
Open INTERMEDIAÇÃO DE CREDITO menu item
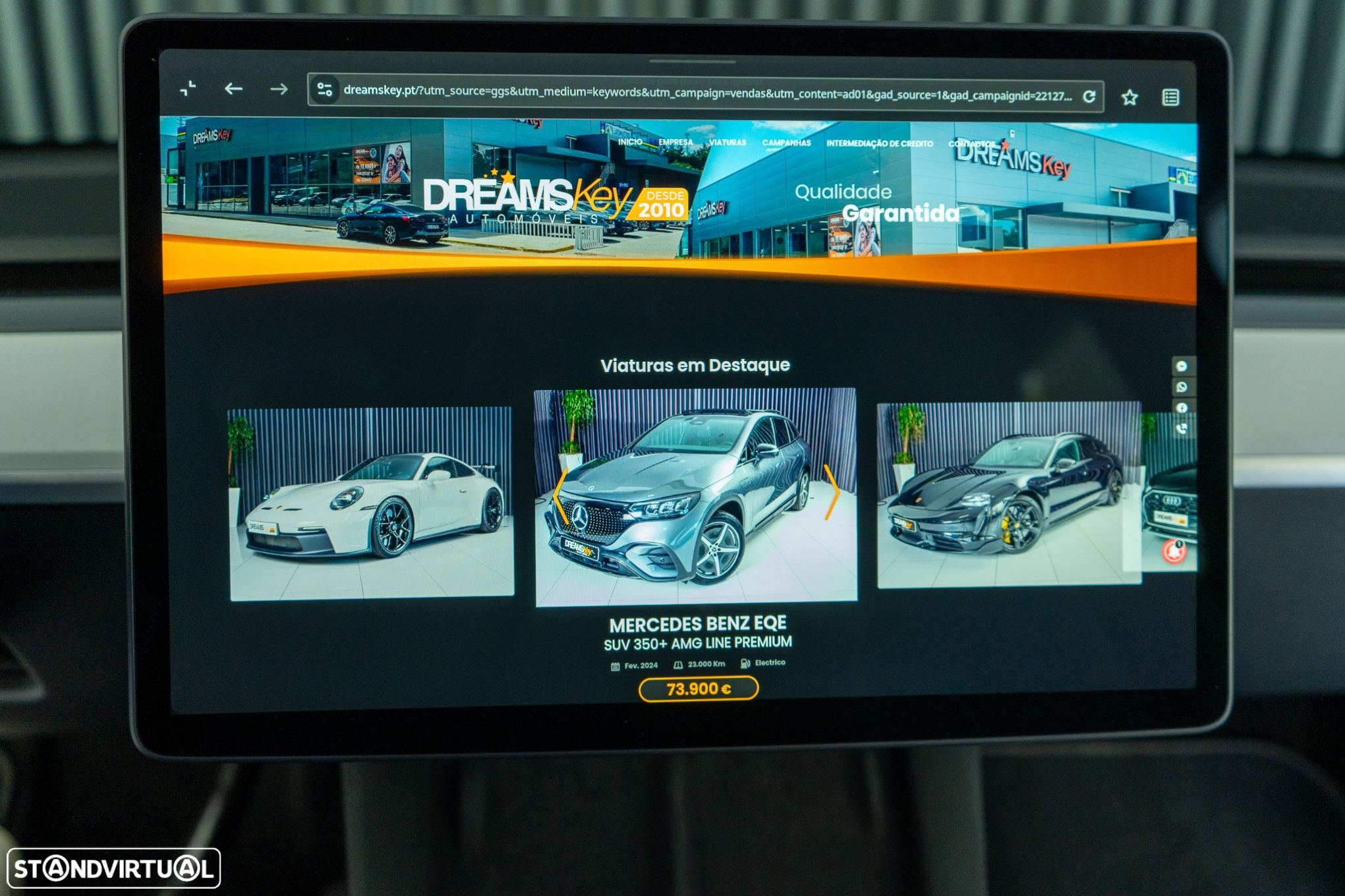[x=880, y=144]
